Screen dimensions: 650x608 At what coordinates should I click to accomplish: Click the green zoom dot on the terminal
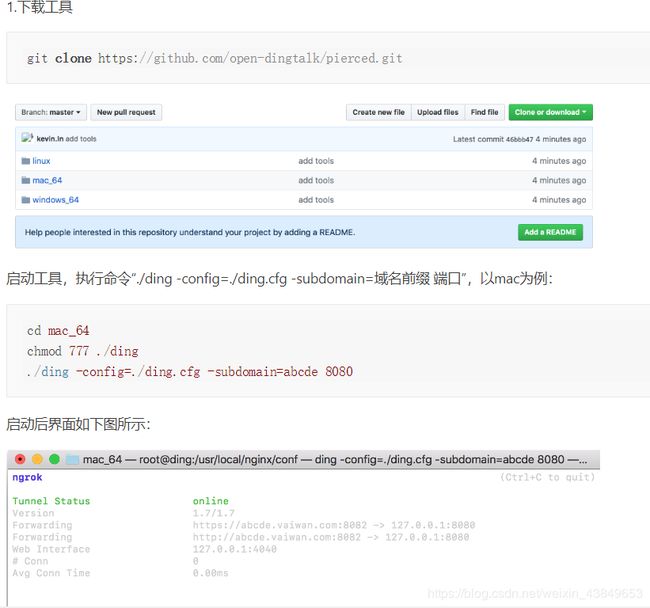(x=54, y=459)
